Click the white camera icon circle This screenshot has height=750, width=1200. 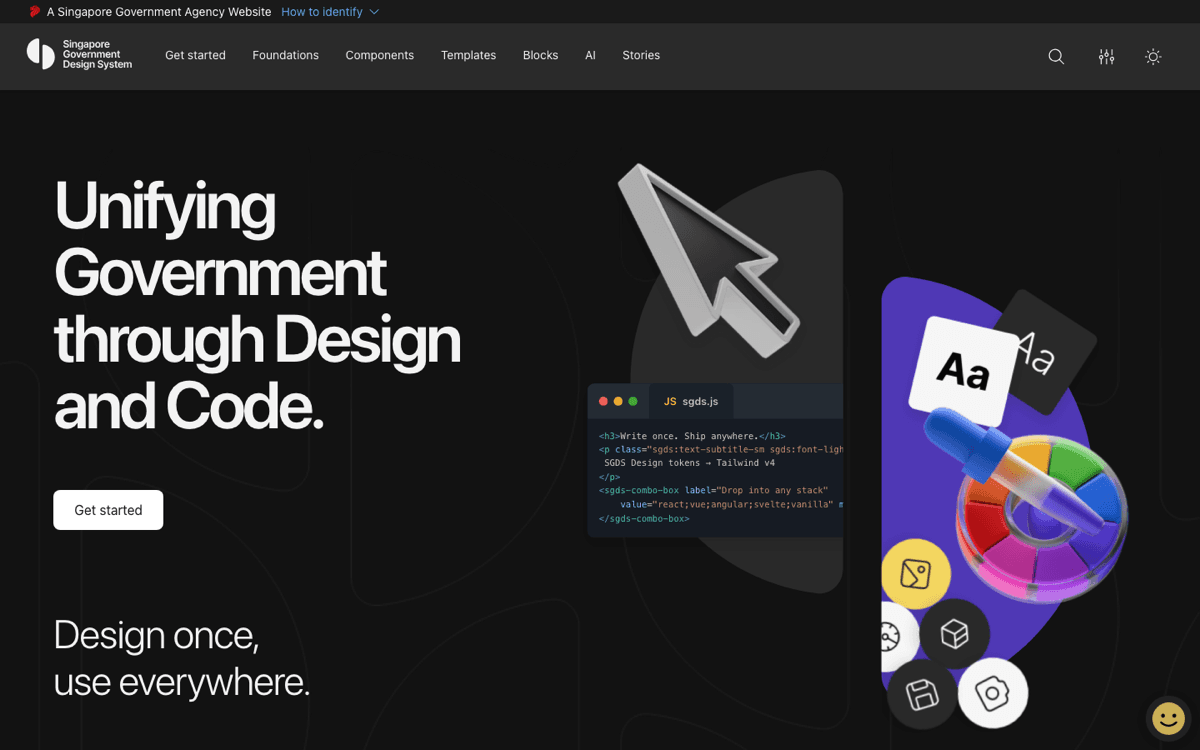point(993,693)
